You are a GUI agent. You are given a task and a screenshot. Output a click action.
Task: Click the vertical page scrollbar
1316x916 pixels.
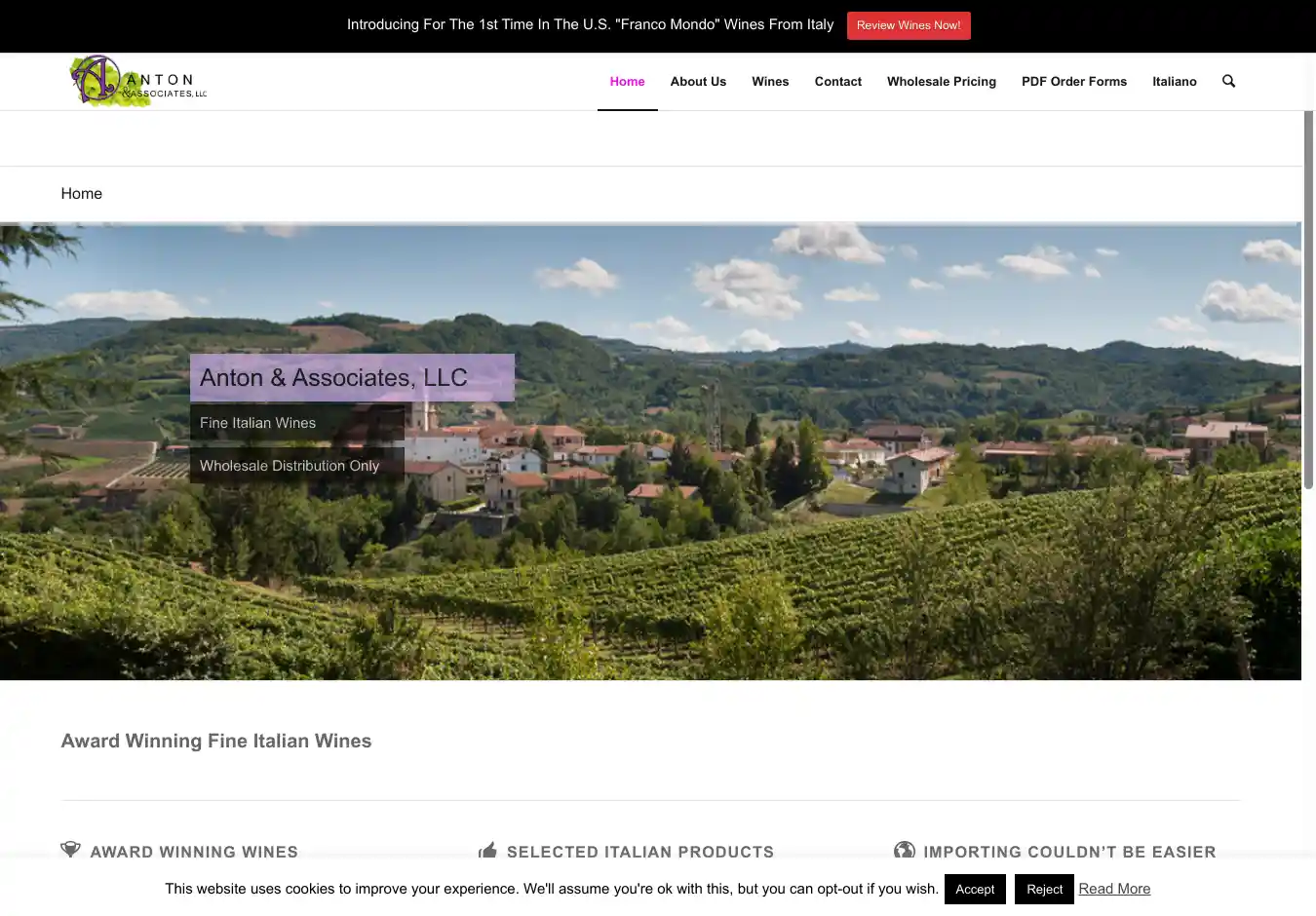click(x=1309, y=300)
